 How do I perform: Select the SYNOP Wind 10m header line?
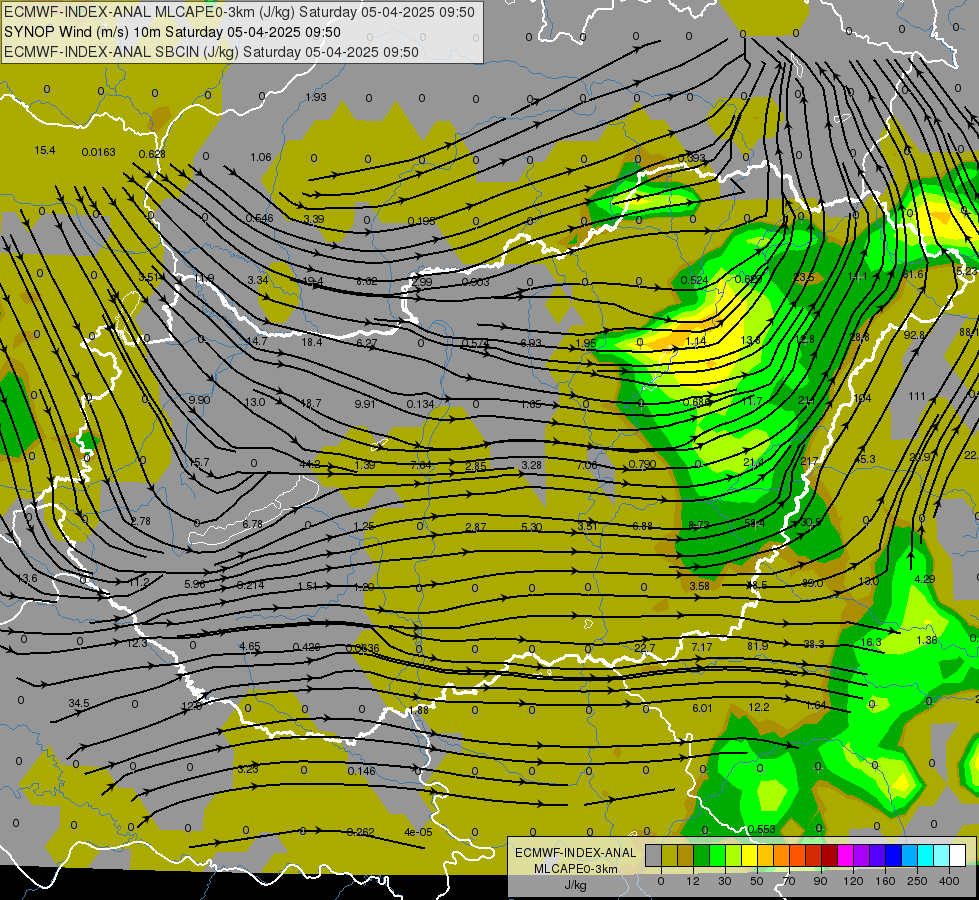tap(172, 32)
